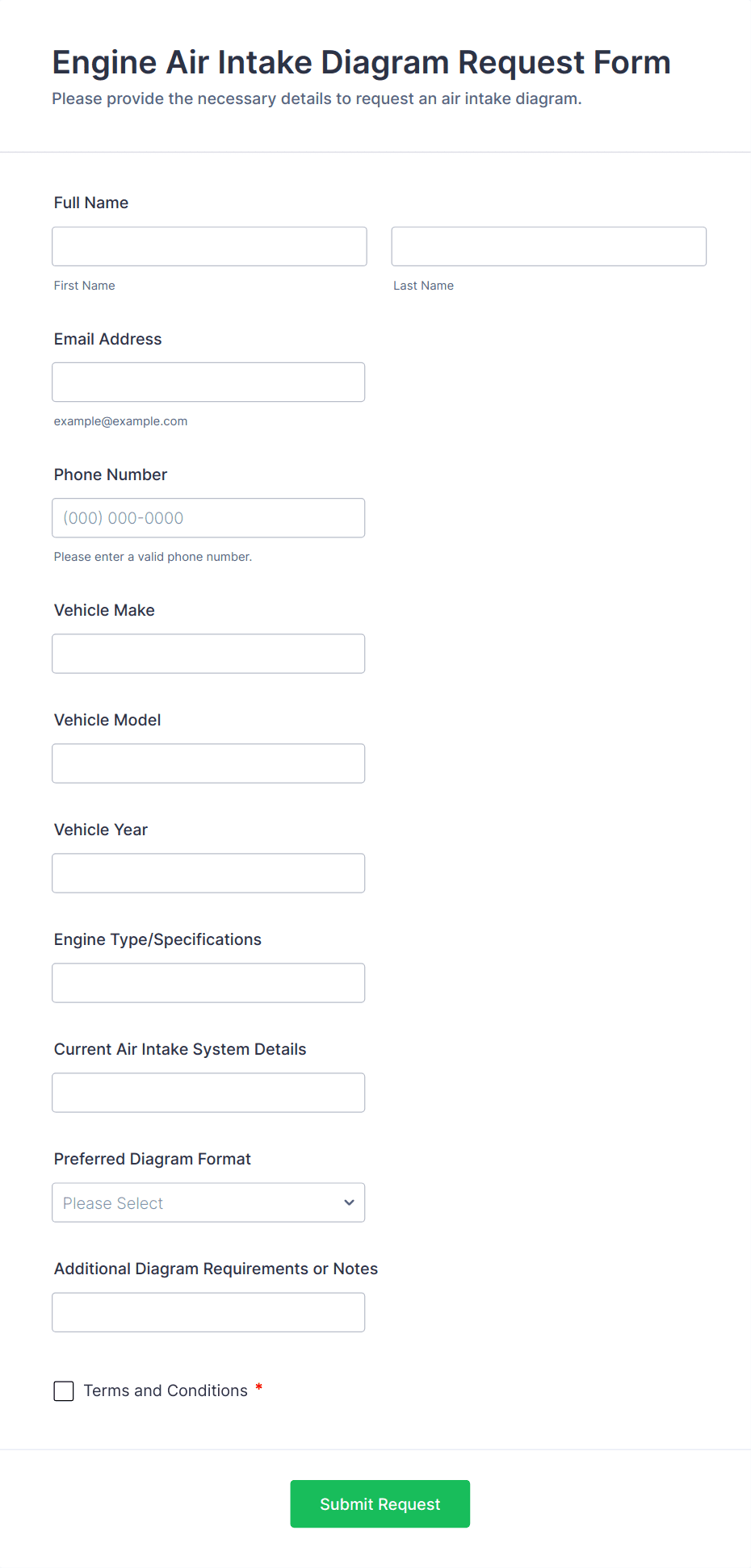751x1568 pixels.
Task: Click the Phone Number label
Action: [x=111, y=475]
